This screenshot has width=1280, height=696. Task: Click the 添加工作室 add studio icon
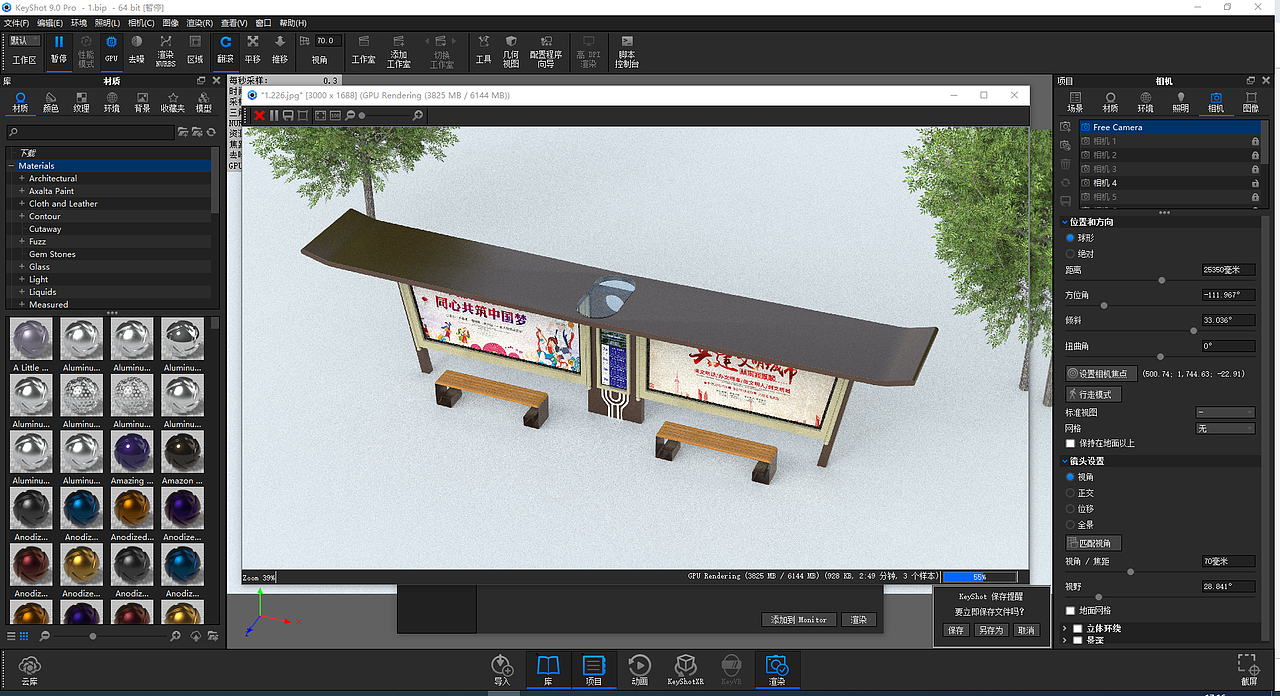click(399, 50)
